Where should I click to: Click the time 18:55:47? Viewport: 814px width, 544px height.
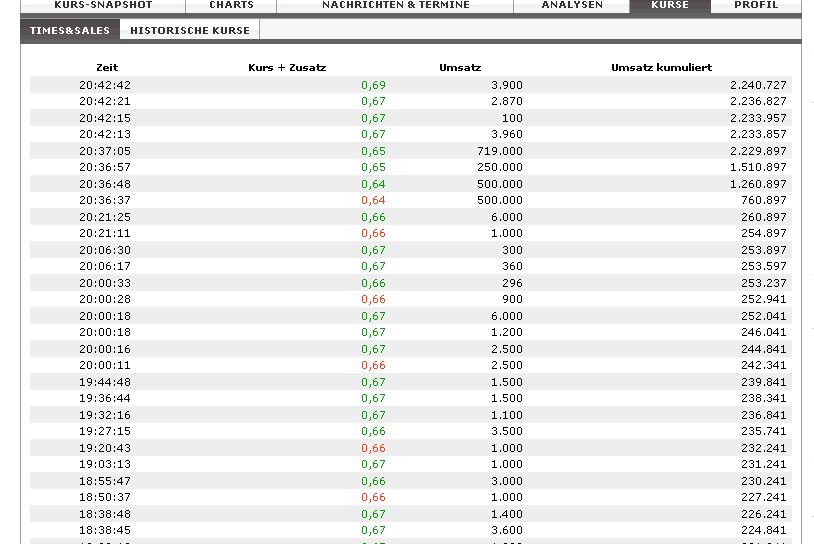[105, 481]
